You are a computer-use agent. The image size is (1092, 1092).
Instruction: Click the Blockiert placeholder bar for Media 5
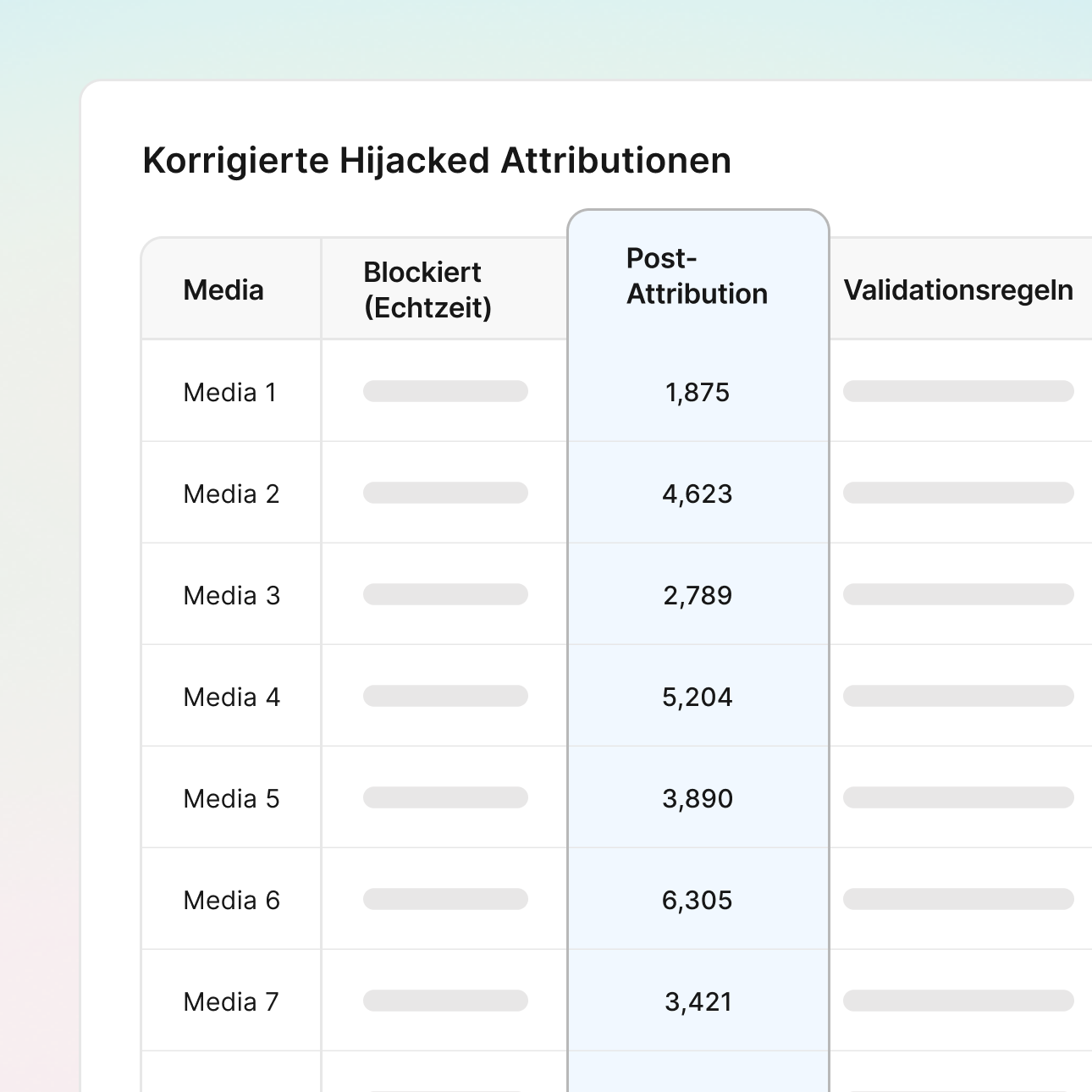(445, 797)
